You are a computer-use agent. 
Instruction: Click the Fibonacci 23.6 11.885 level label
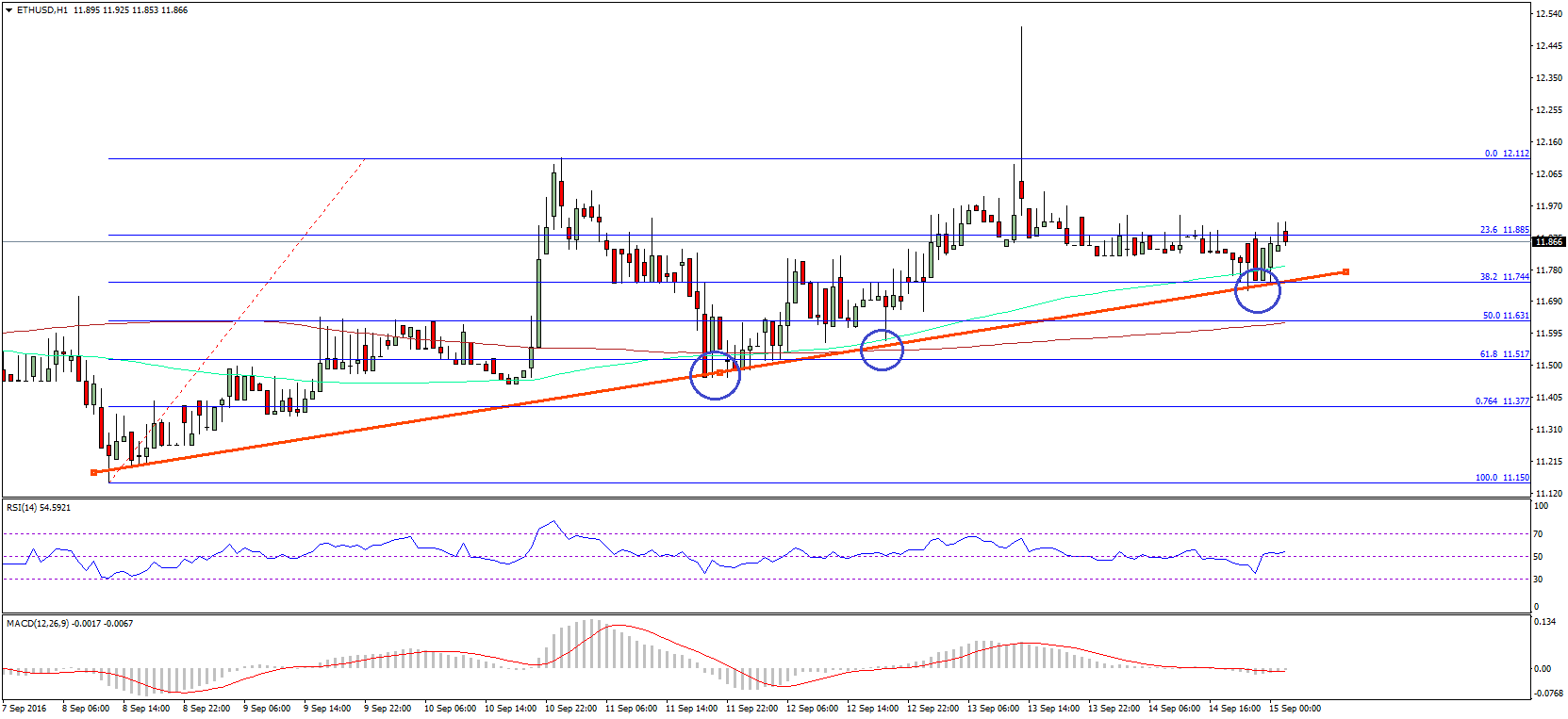(x=1504, y=229)
